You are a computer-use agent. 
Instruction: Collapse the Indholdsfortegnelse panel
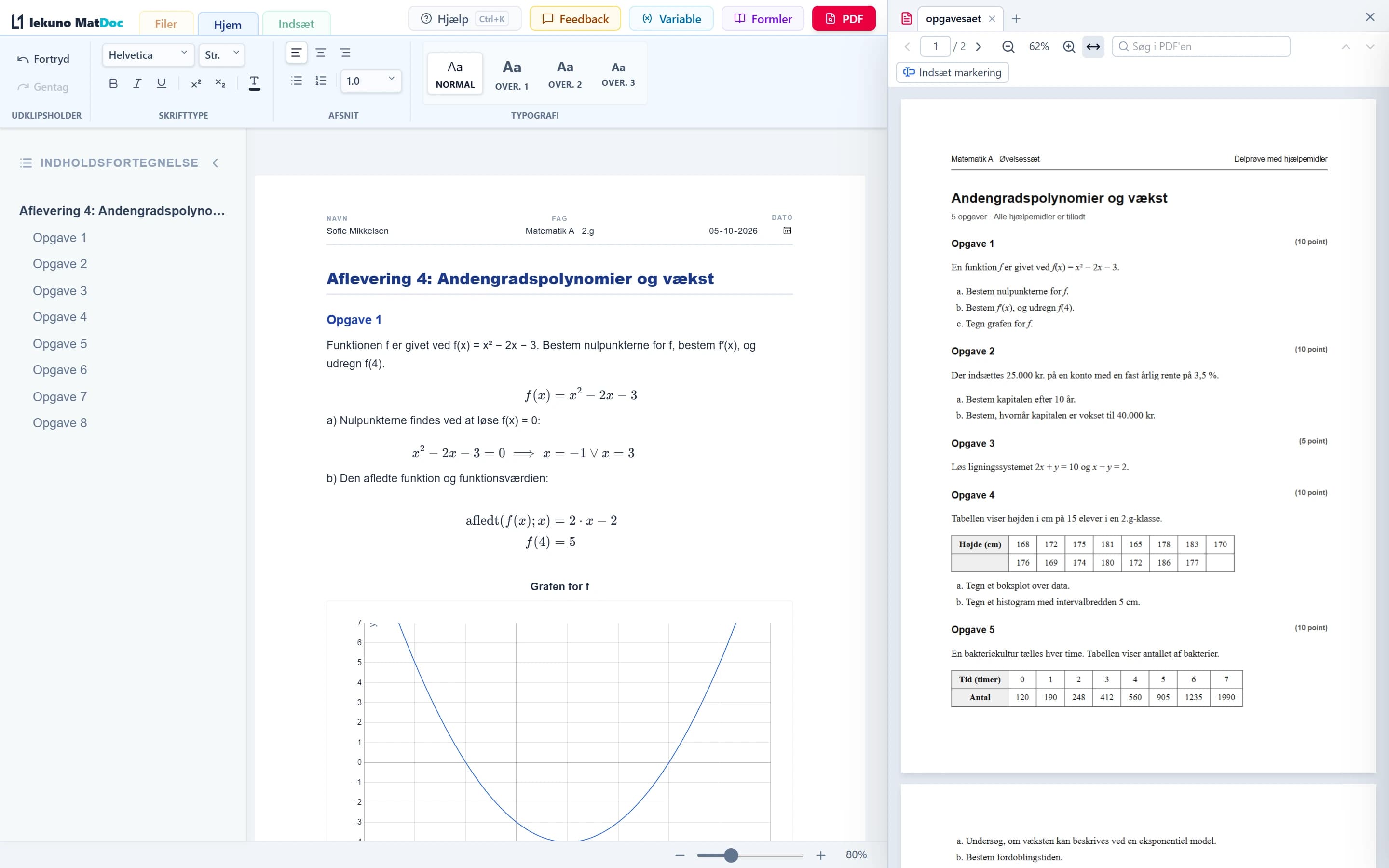[215, 163]
